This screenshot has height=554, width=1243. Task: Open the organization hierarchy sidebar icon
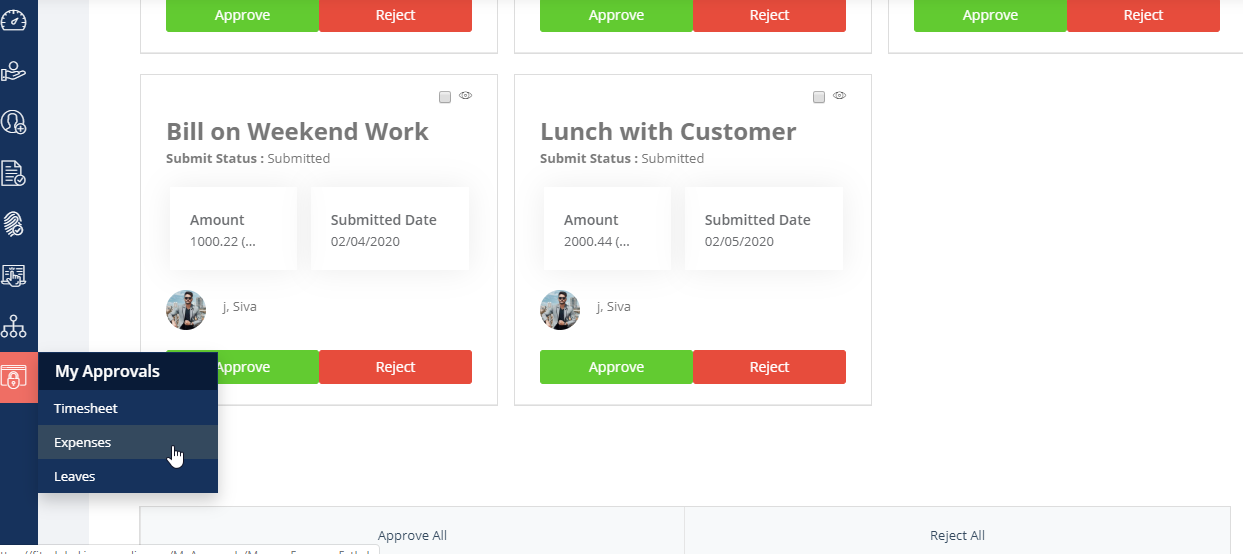pyautogui.click(x=13, y=326)
